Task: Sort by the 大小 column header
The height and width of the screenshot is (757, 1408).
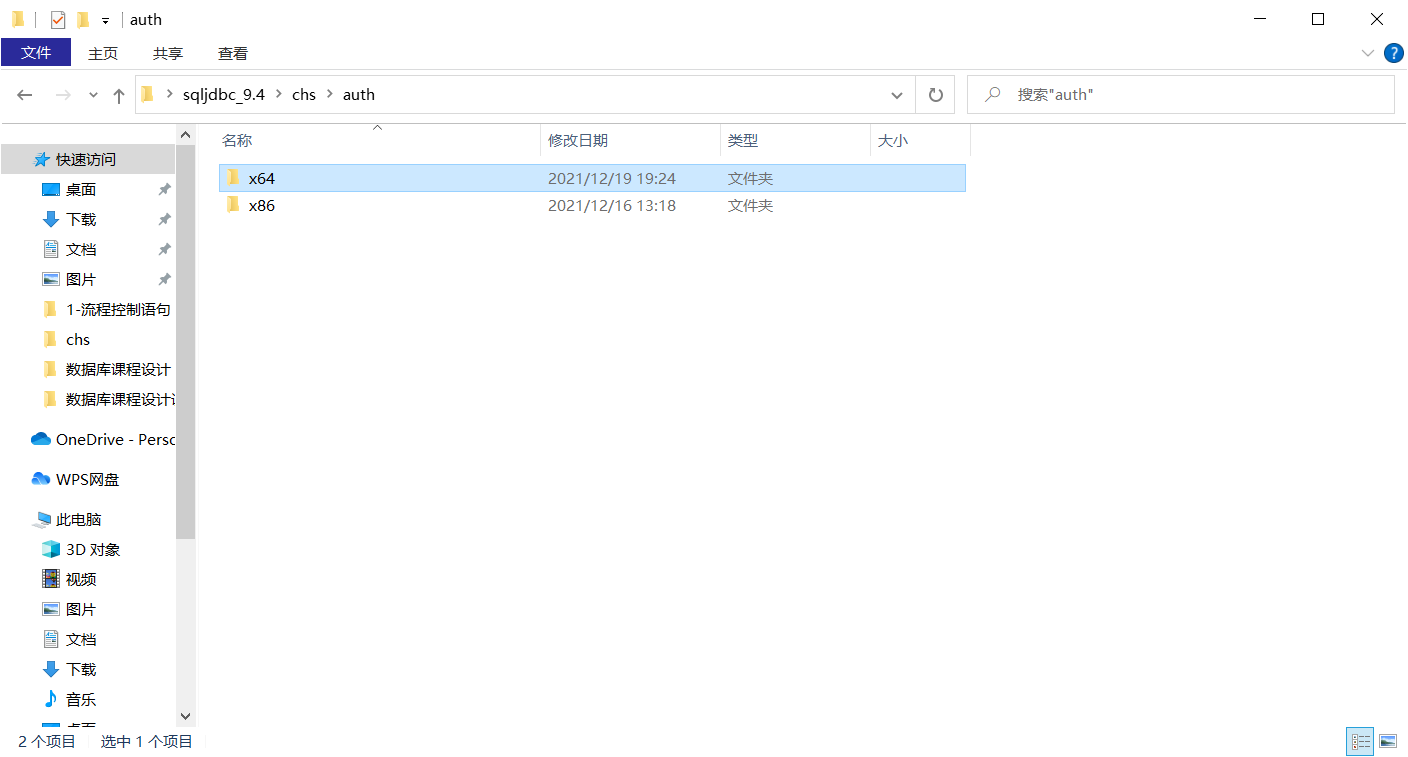Action: point(921,141)
